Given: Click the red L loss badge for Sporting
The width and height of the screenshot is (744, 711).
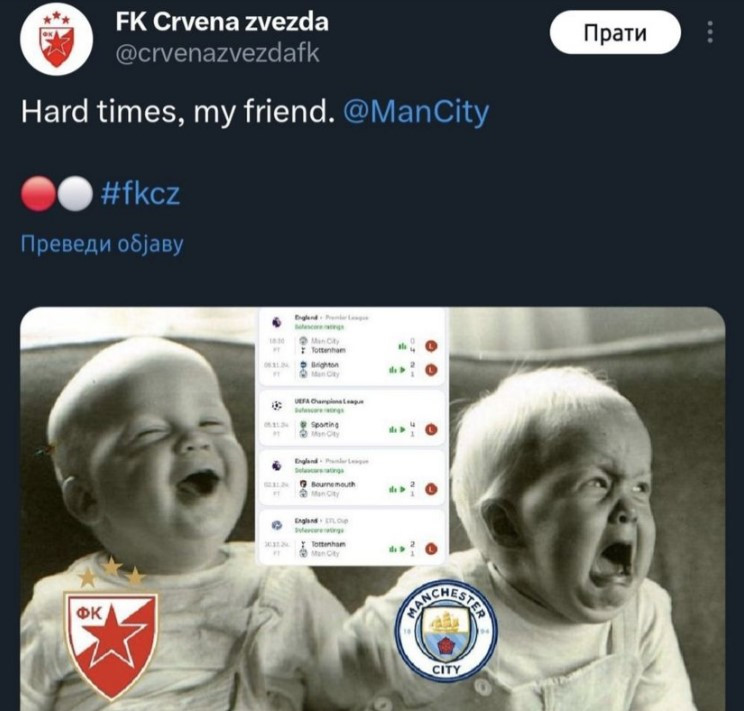Looking at the screenshot, I should [x=431, y=430].
